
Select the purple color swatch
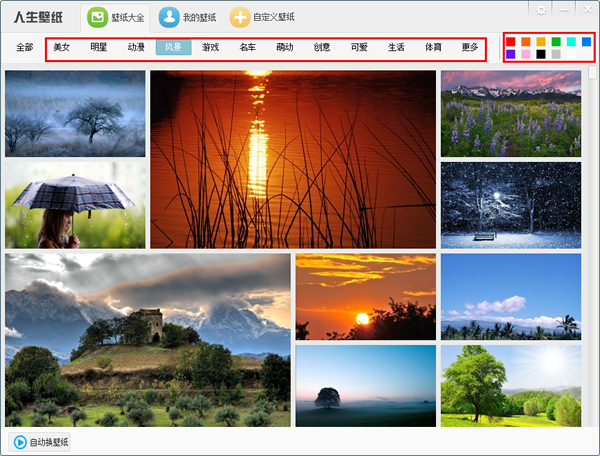511,54
